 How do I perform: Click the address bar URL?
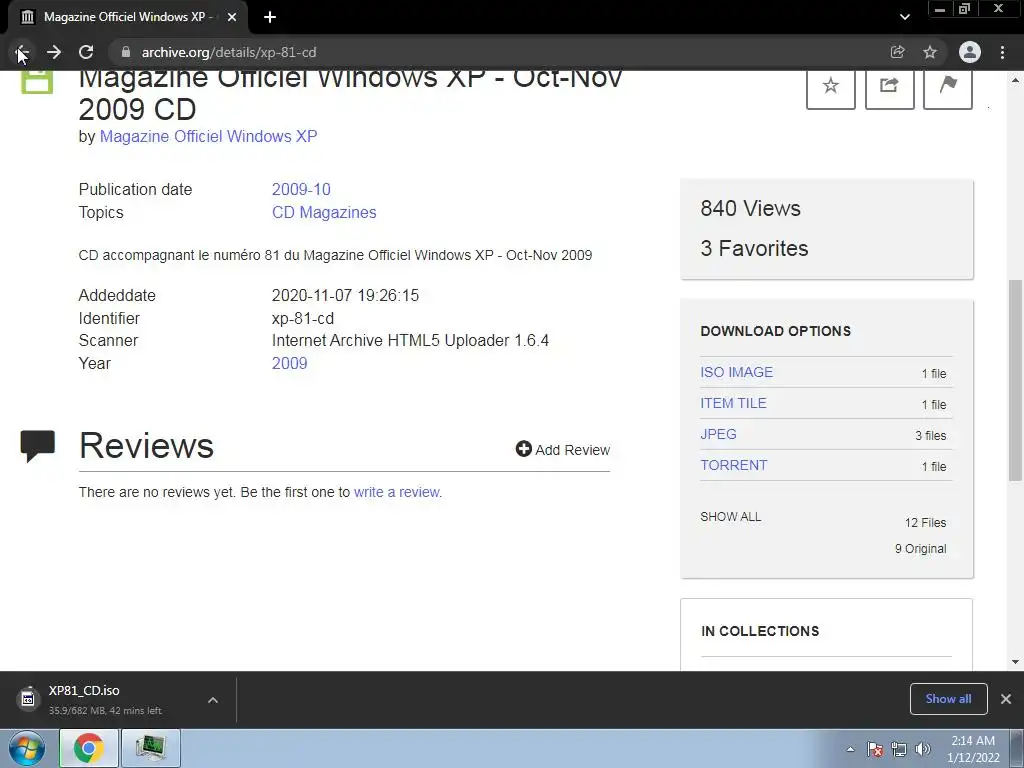pyautogui.click(x=229, y=52)
